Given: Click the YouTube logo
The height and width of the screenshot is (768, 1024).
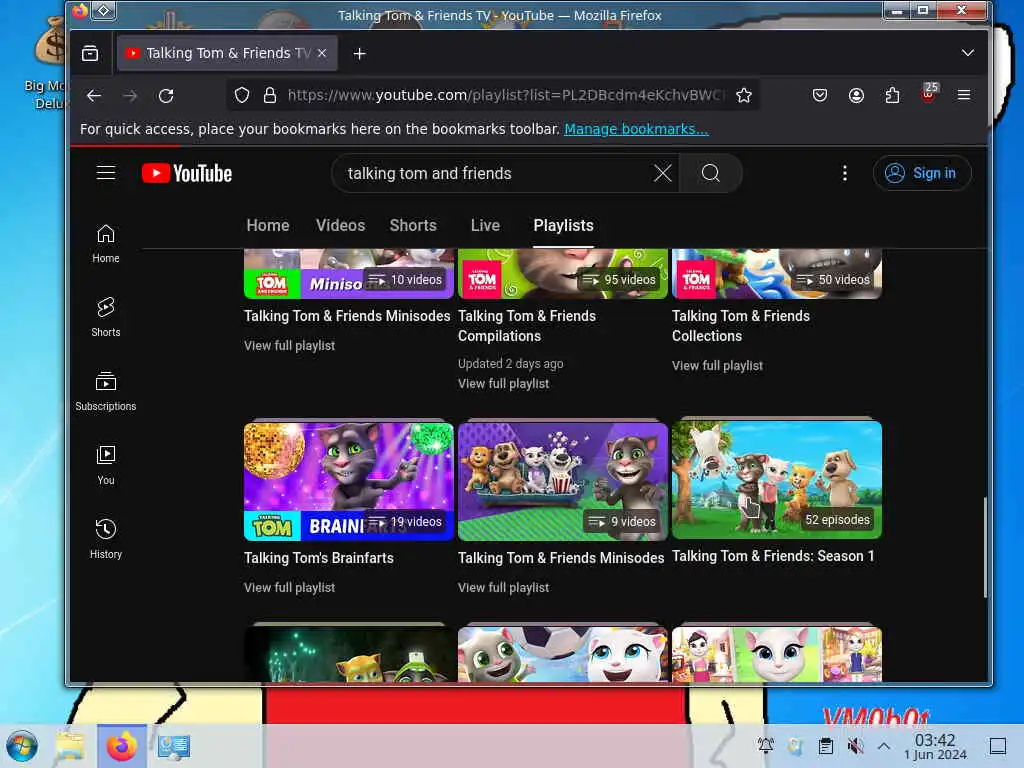Looking at the screenshot, I should [187, 173].
